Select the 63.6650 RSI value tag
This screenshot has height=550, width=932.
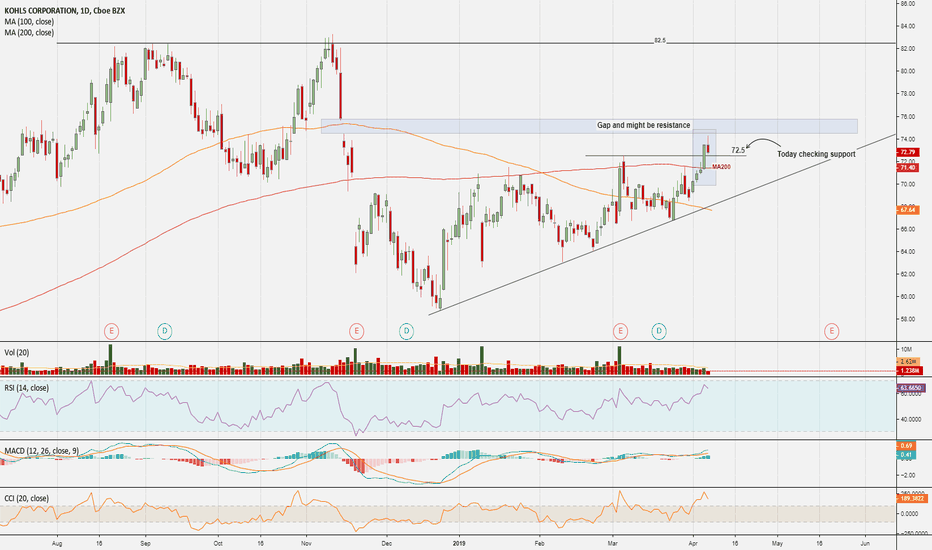(911, 388)
